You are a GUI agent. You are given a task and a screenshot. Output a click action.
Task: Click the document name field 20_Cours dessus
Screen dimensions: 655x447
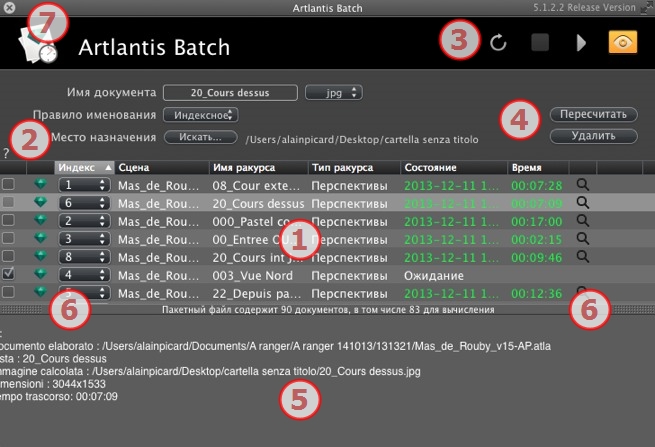(230, 93)
